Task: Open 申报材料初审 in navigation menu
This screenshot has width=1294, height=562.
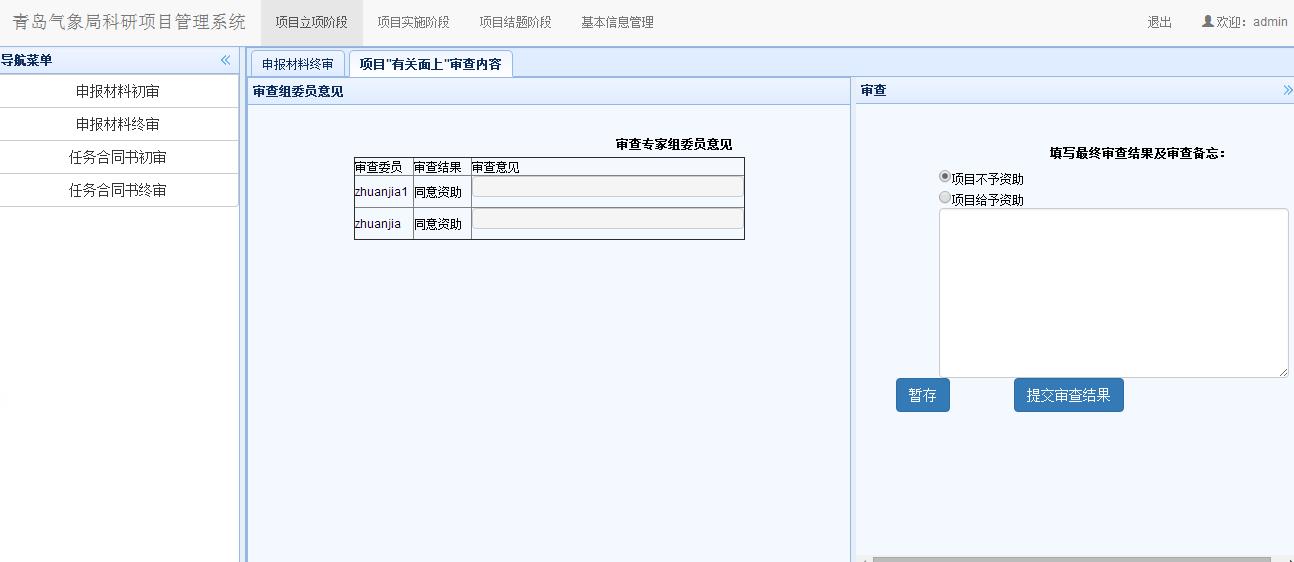Action: point(118,91)
